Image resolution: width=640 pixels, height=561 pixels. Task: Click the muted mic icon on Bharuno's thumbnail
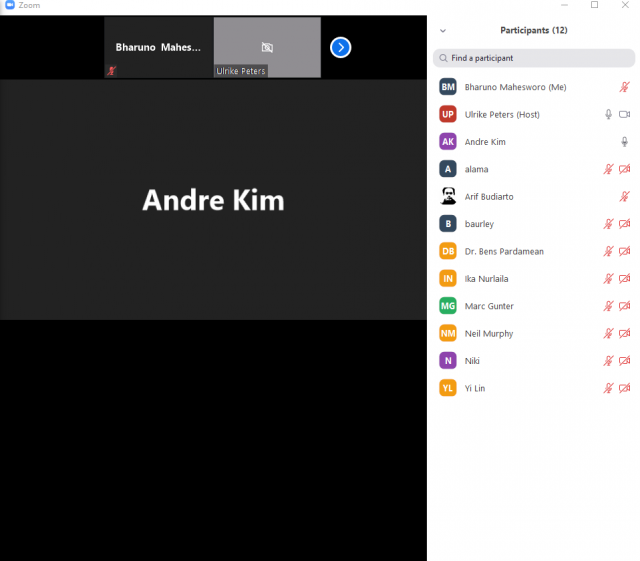(x=111, y=71)
